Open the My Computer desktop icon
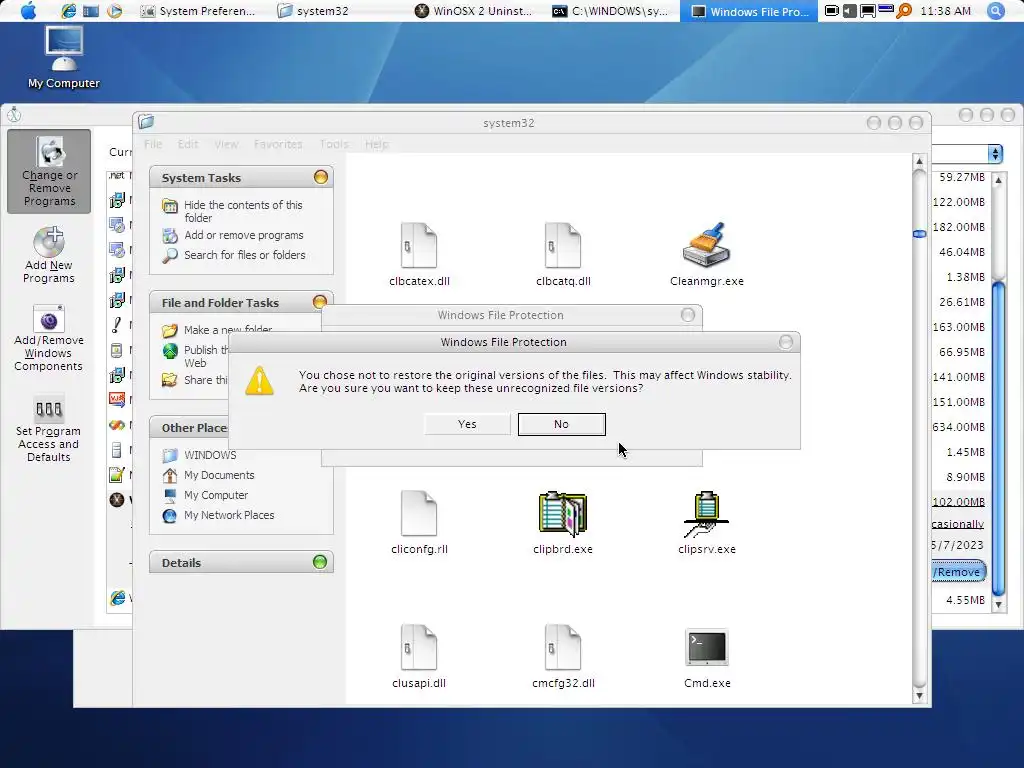 pyautogui.click(x=63, y=57)
